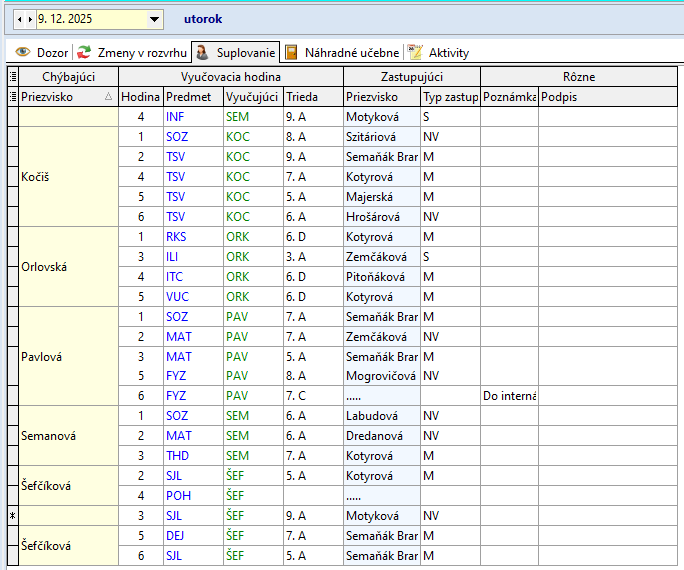This screenshot has width=684, height=570.
Task: Click the Zmeny v rozvrhu arrows icon
Action: click(84, 52)
